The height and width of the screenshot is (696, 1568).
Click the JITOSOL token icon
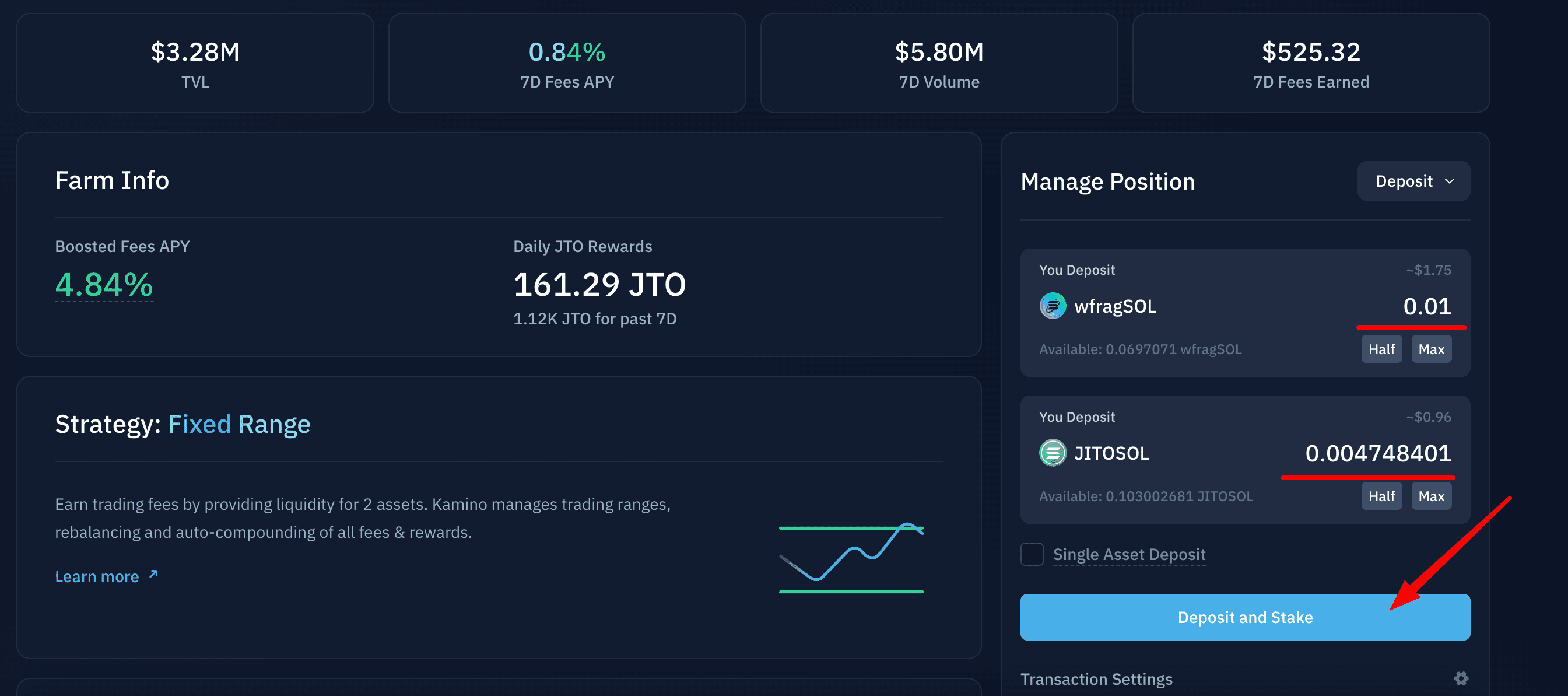click(x=1053, y=453)
